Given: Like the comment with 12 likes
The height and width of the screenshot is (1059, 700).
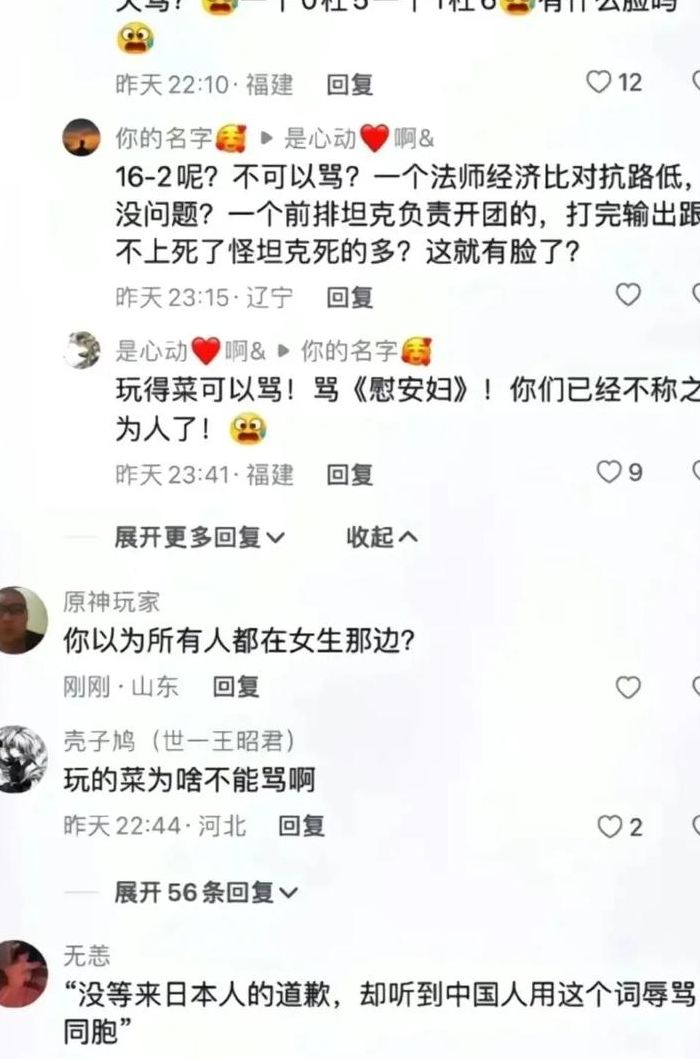Looking at the screenshot, I should (599, 82).
